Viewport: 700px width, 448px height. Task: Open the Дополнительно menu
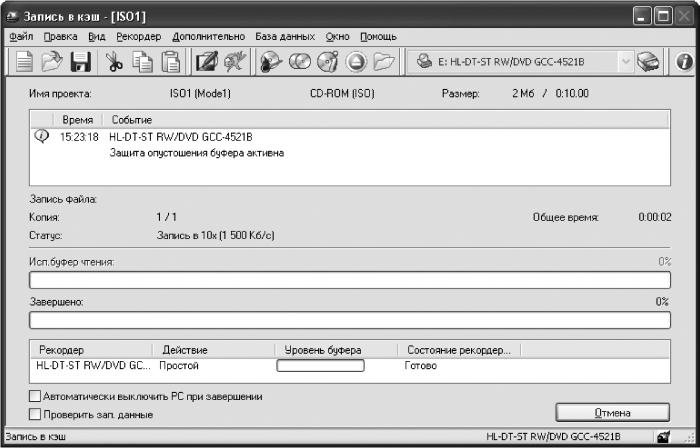[x=208, y=37]
